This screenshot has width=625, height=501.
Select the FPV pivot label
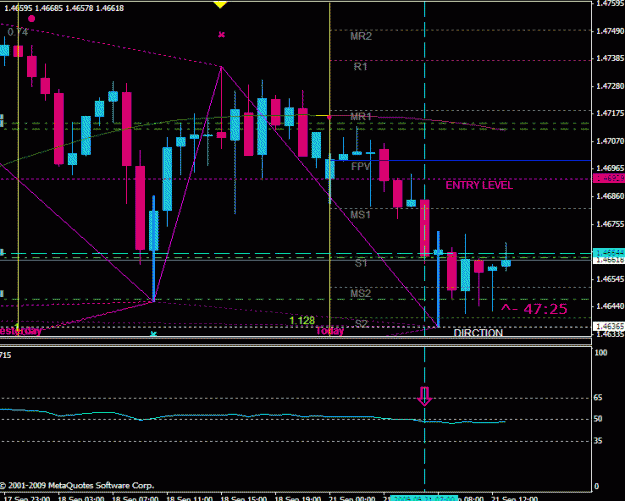coord(361,166)
